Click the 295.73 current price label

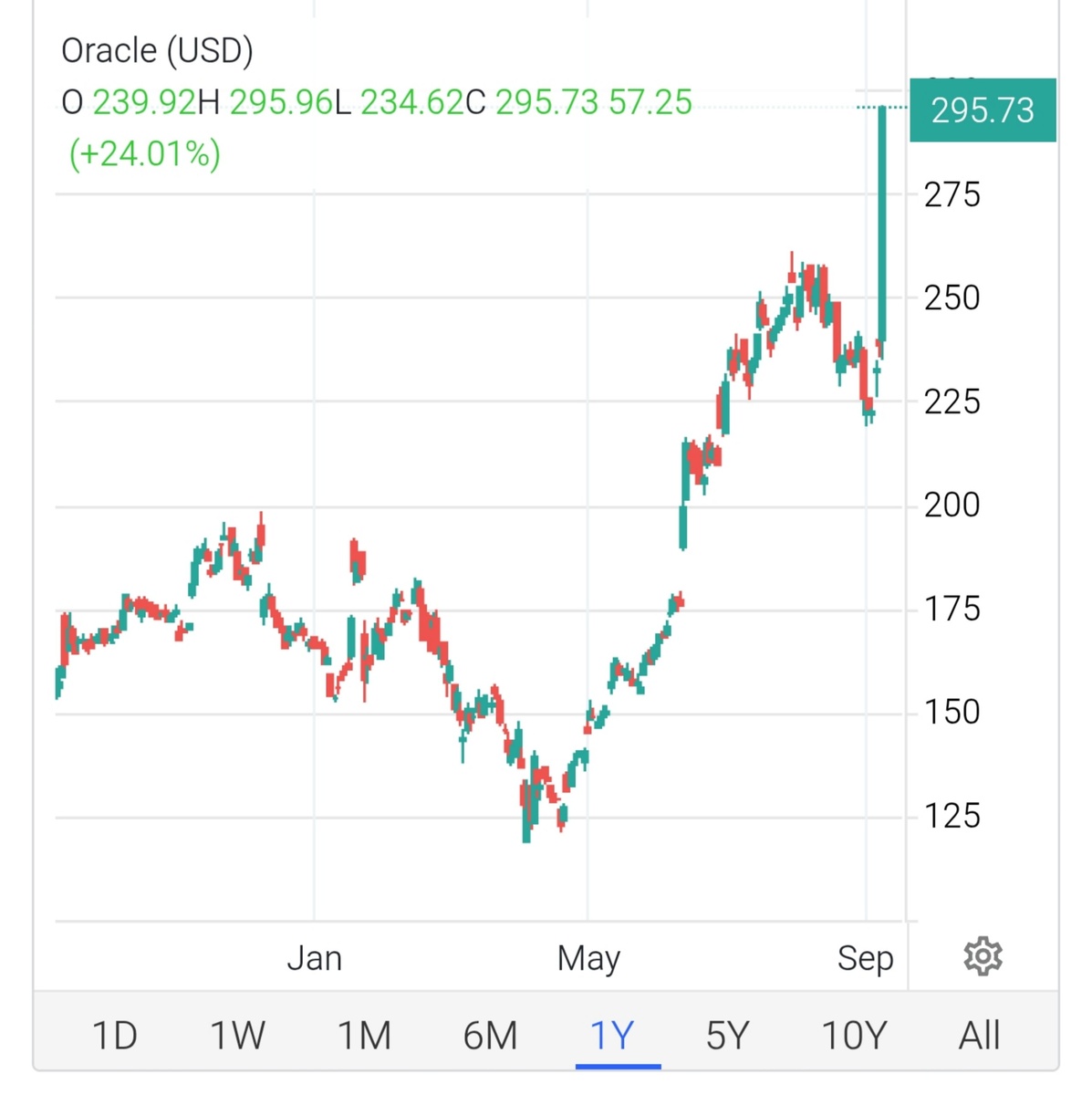coord(983,110)
